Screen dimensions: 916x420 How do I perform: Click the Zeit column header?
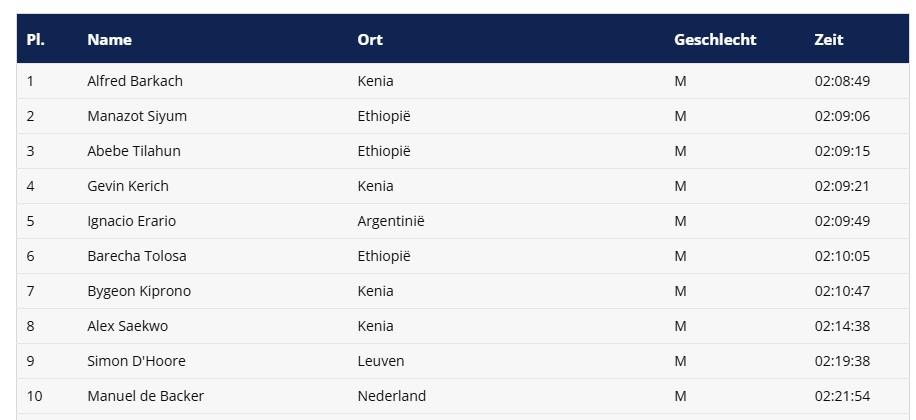coord(829,40)
